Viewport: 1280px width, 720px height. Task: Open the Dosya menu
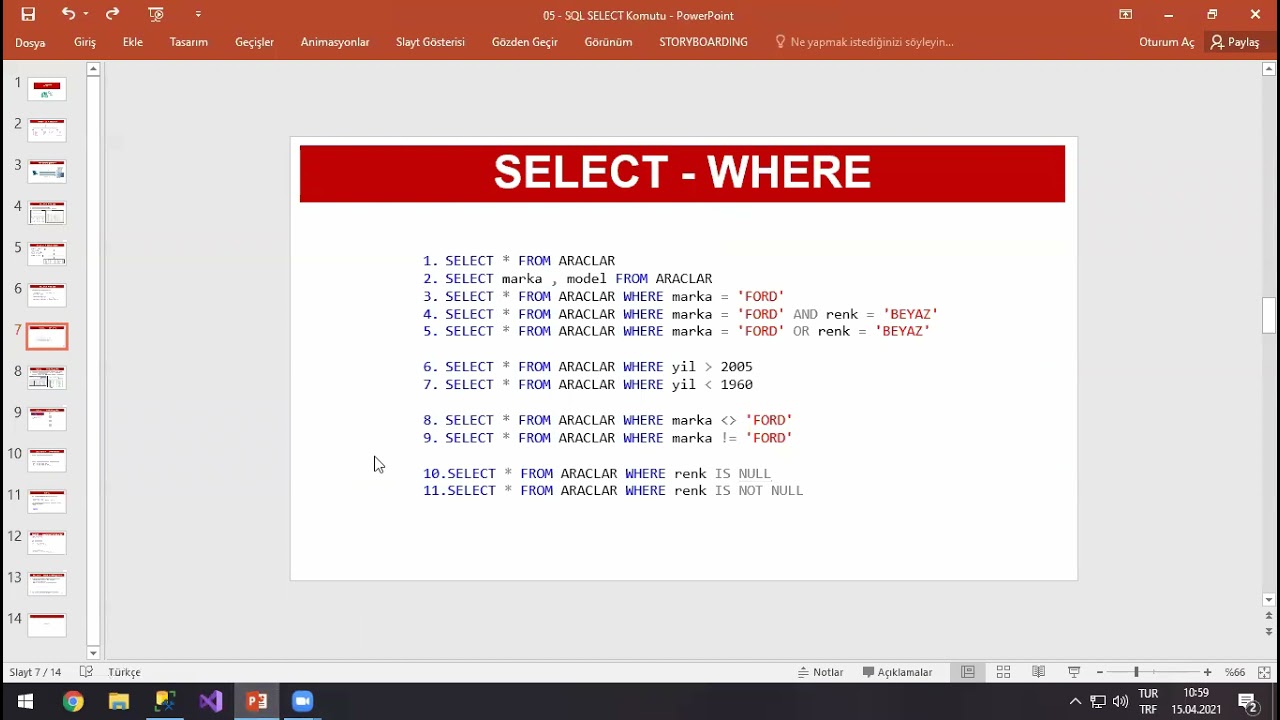point(30,42)
